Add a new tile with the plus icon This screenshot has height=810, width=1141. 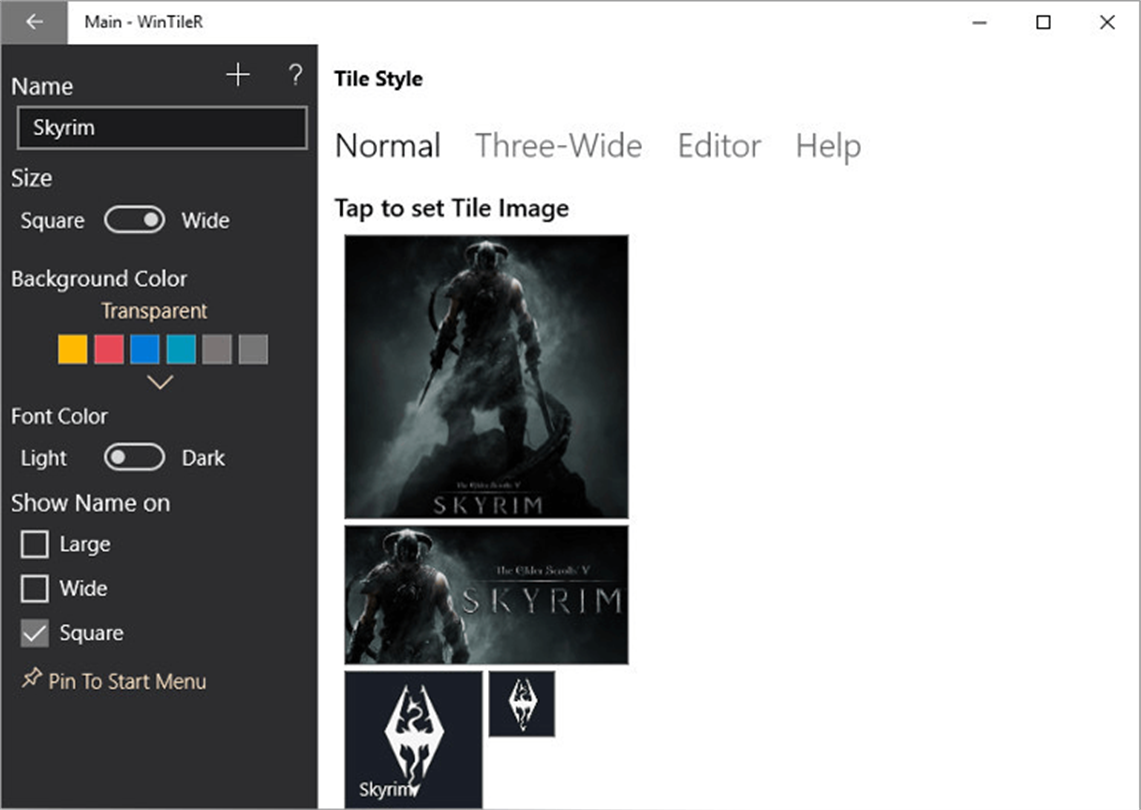click(x=238, y=75)
